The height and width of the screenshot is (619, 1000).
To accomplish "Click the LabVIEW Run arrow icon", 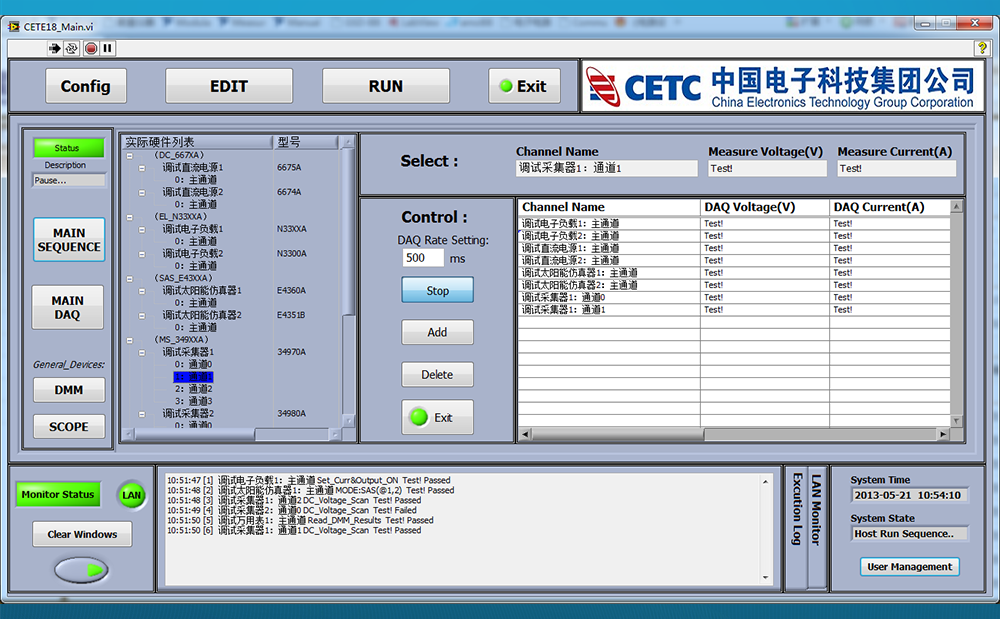I will 55,47.
